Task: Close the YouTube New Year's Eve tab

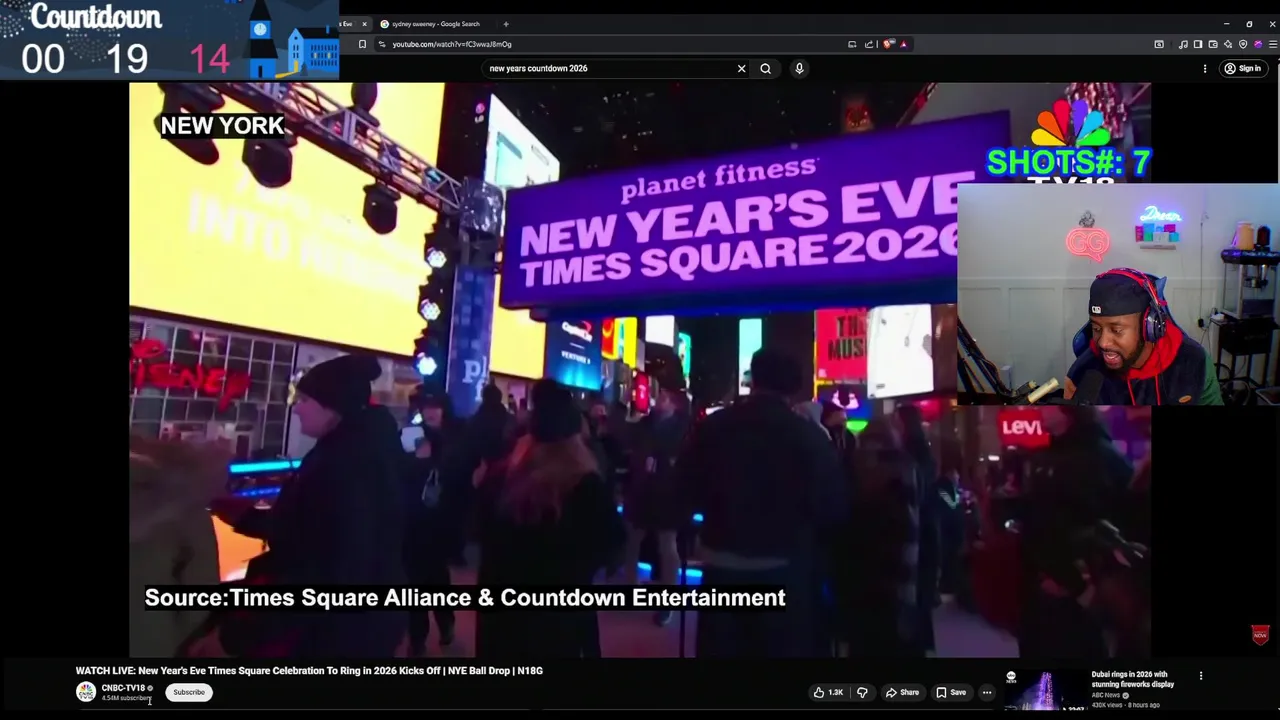Action: [364, 24]
